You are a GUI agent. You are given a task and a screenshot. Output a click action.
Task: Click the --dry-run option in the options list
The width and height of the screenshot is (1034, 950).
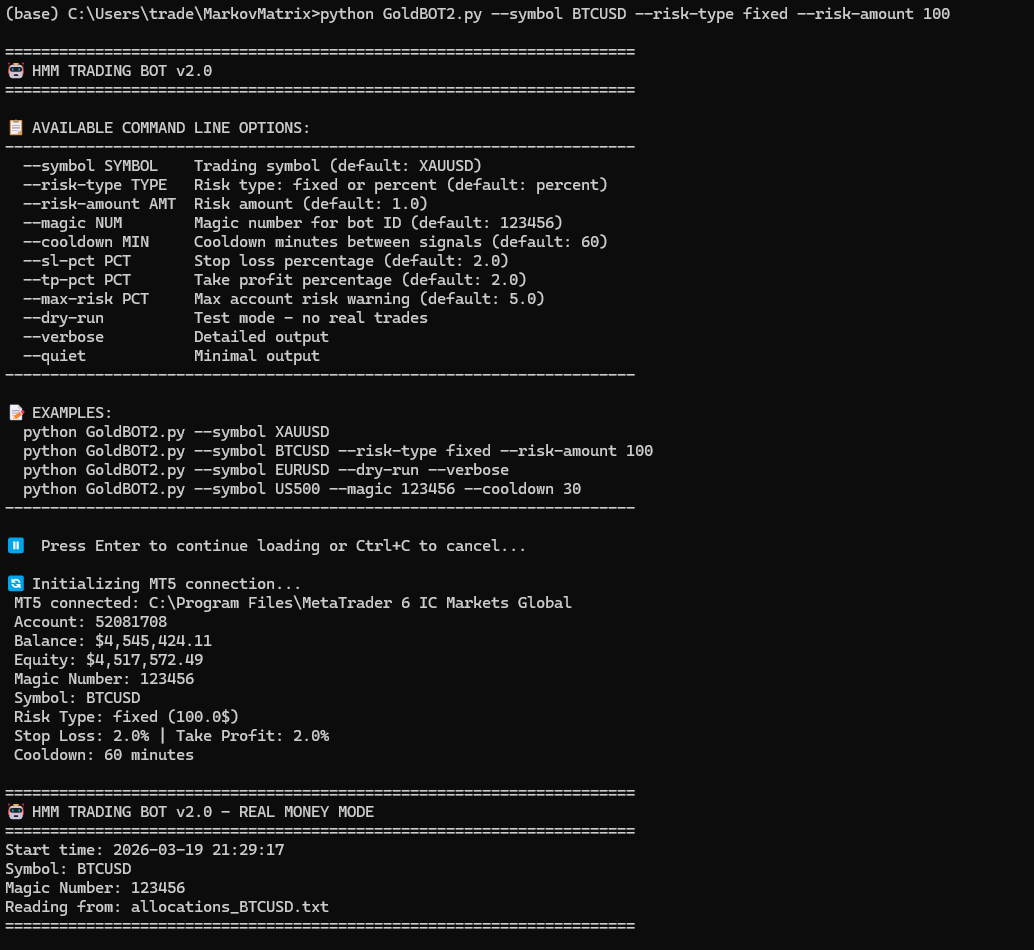(x=63, y=318)
